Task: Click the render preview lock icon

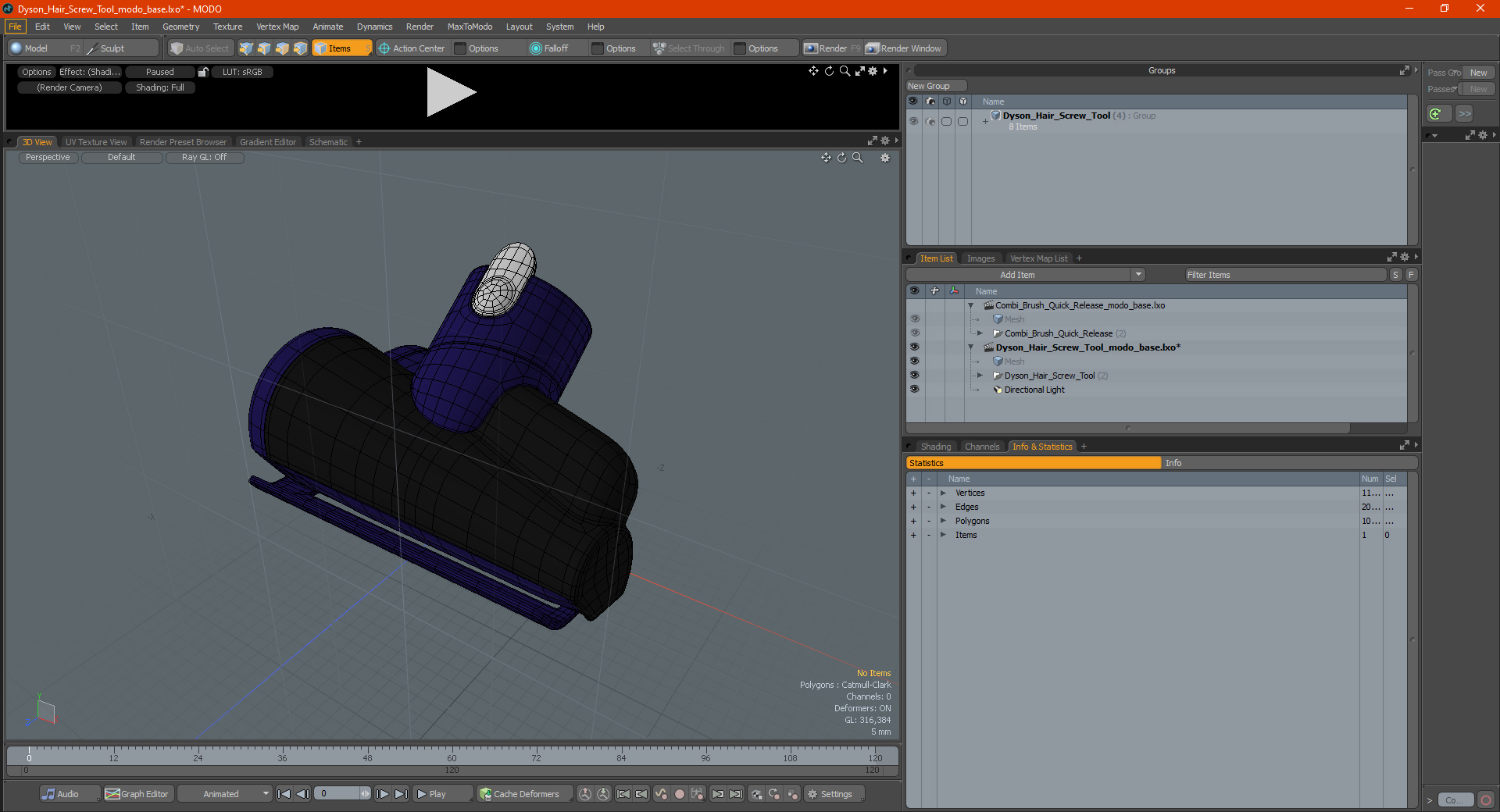Action: click(x=203, y=72)
